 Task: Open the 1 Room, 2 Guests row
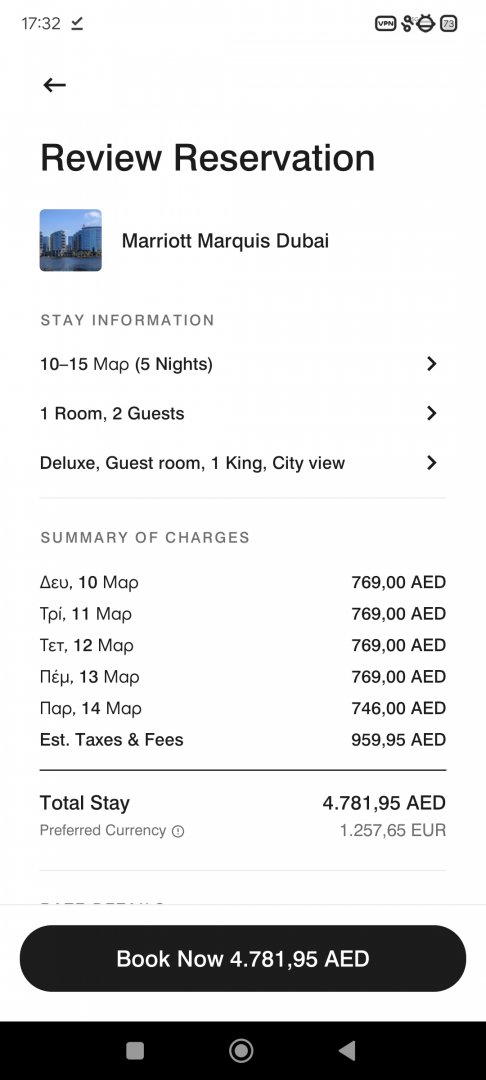pos(240,413)
